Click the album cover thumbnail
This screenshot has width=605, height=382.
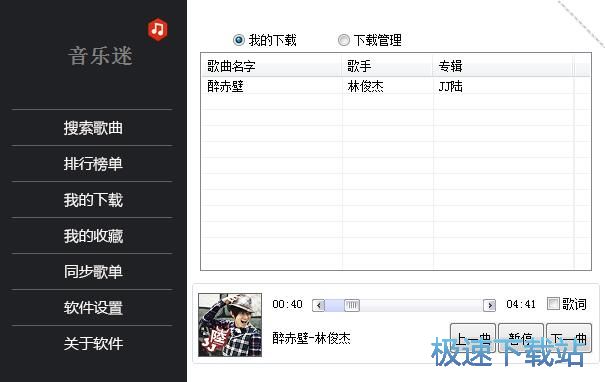pos(230,325)
